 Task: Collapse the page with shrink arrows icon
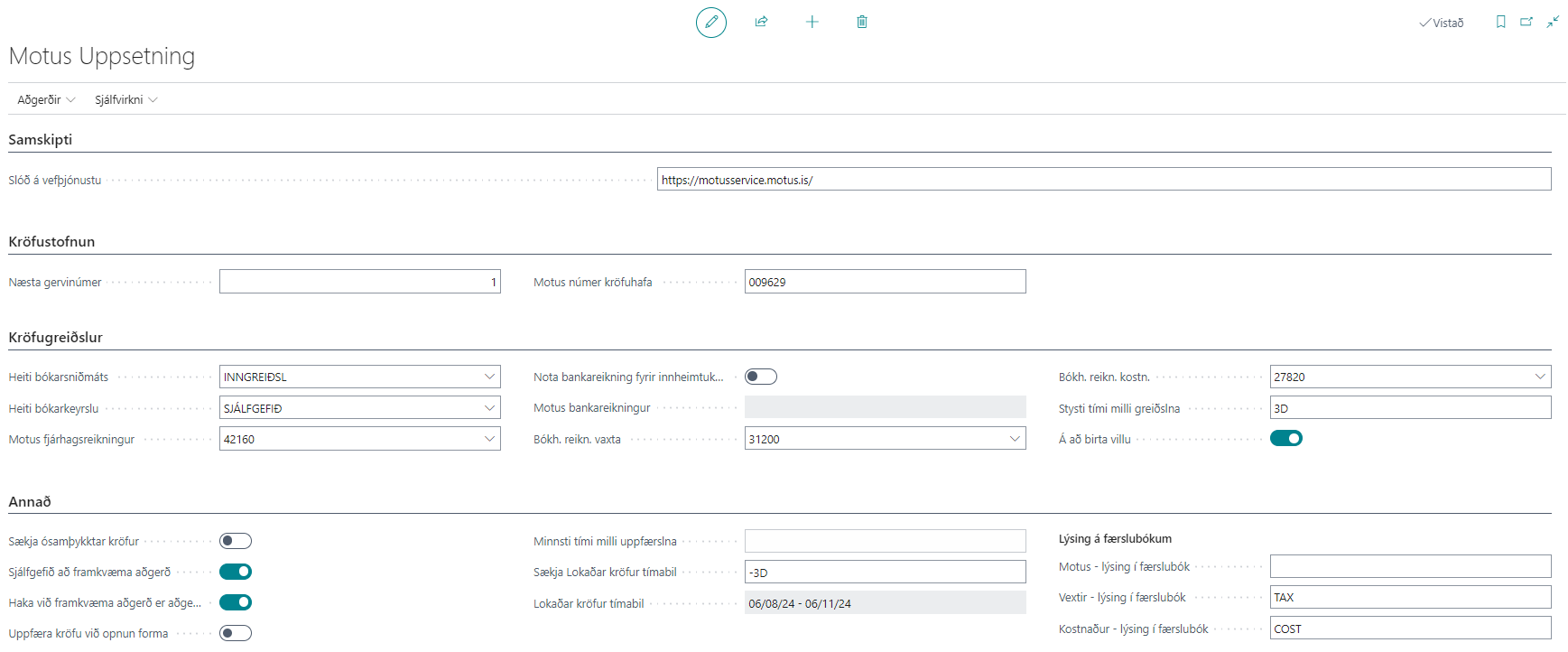point(1553,22)
